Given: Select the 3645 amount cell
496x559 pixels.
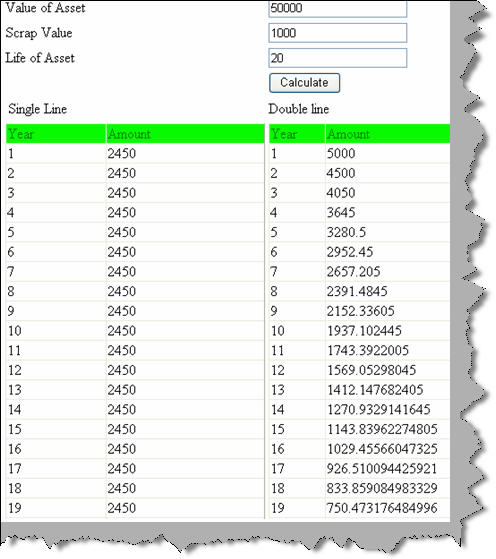Looking at the screenshot, I should (388, 212).
